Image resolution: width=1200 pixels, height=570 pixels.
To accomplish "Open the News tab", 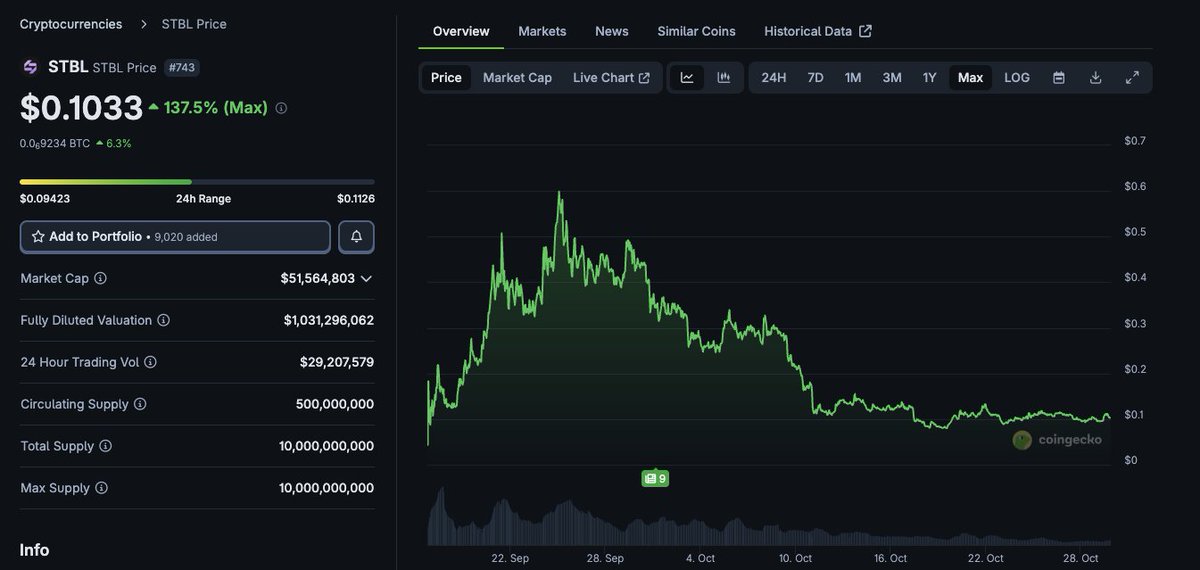I will click(x=612, y=31).
